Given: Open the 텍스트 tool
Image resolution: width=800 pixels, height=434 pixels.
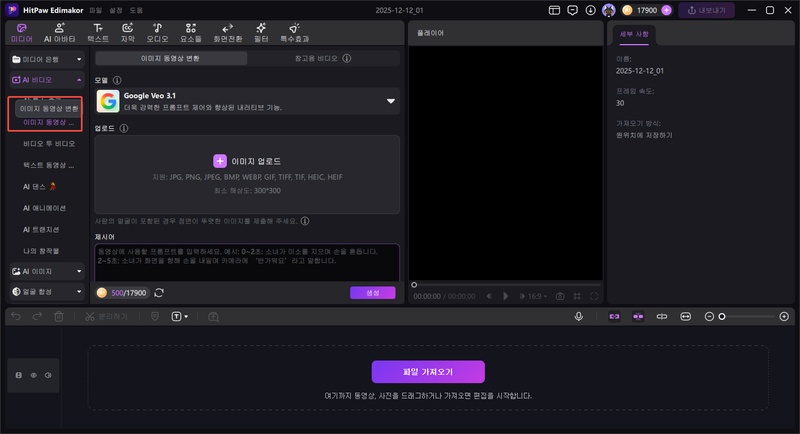Looking at the screenshot, I should pyautogui.click(x=98, y=33).
